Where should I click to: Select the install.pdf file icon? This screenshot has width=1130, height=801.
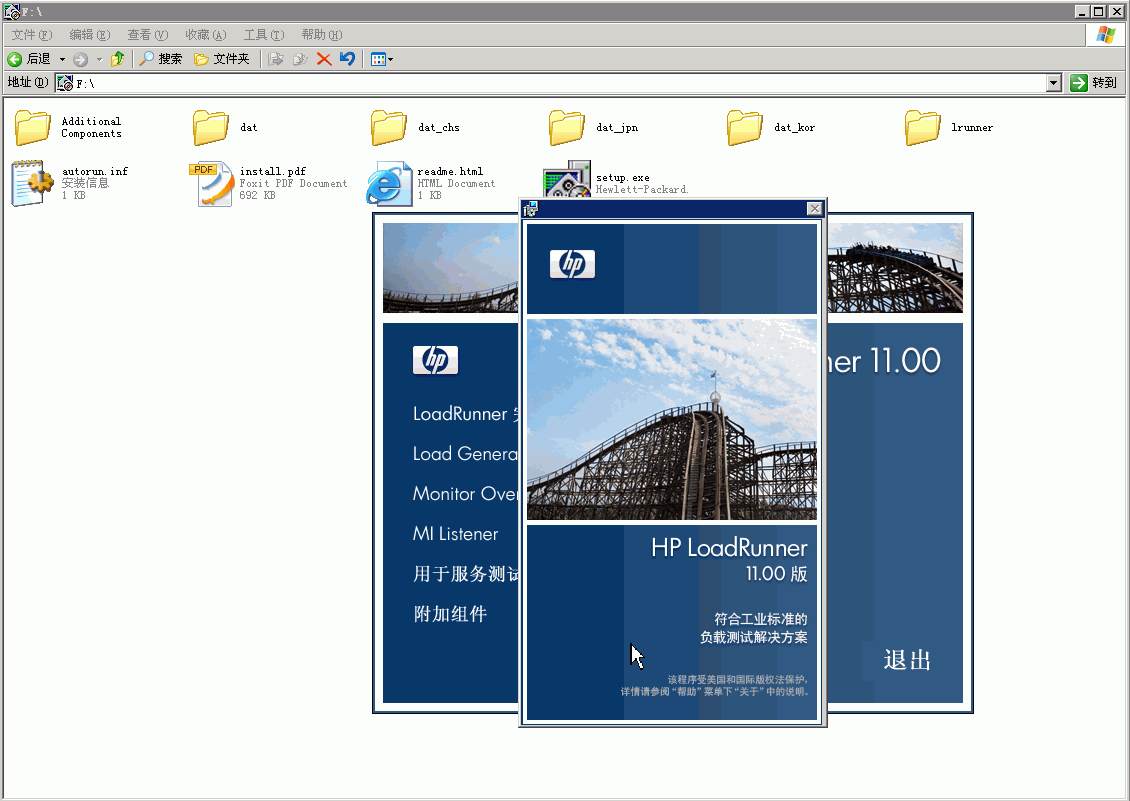point(211,184)
